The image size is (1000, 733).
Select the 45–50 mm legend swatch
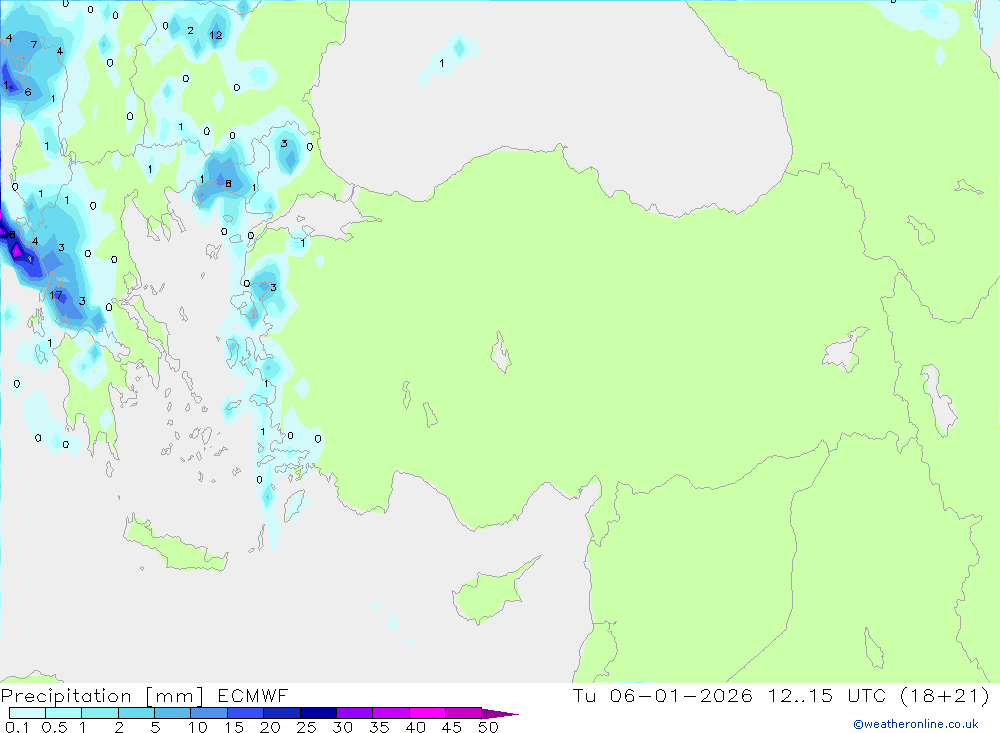coord(463,713)
